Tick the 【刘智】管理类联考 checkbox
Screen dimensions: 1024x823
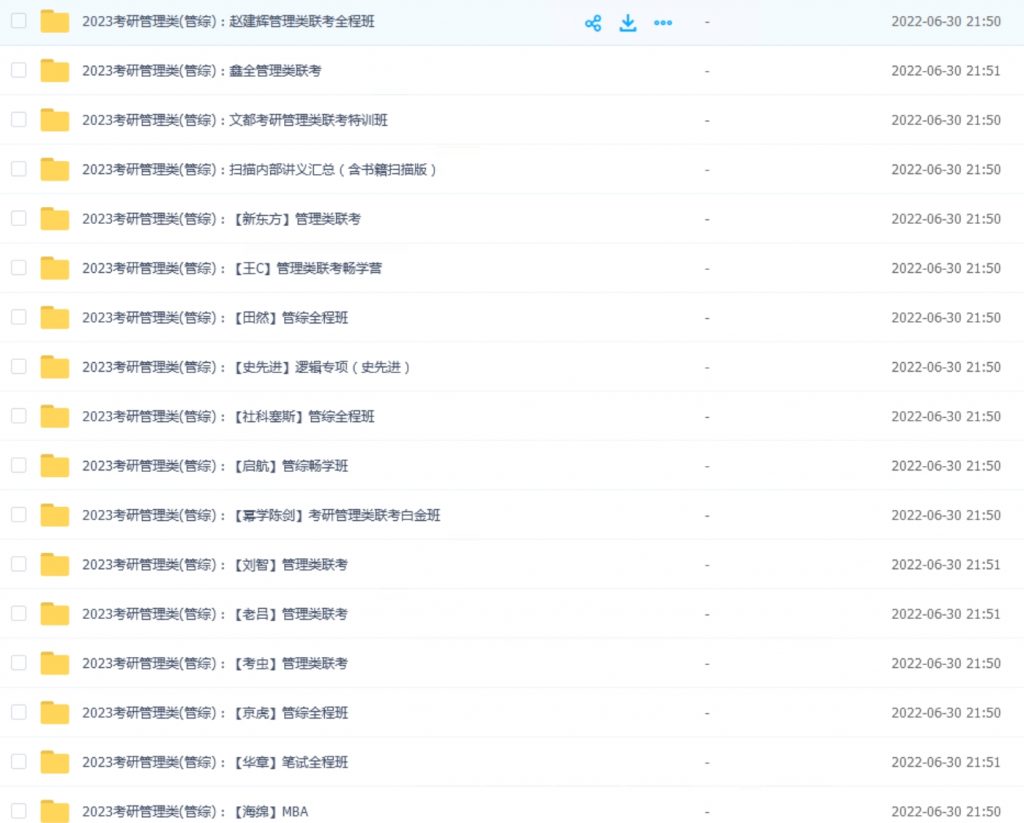point(19,564)
